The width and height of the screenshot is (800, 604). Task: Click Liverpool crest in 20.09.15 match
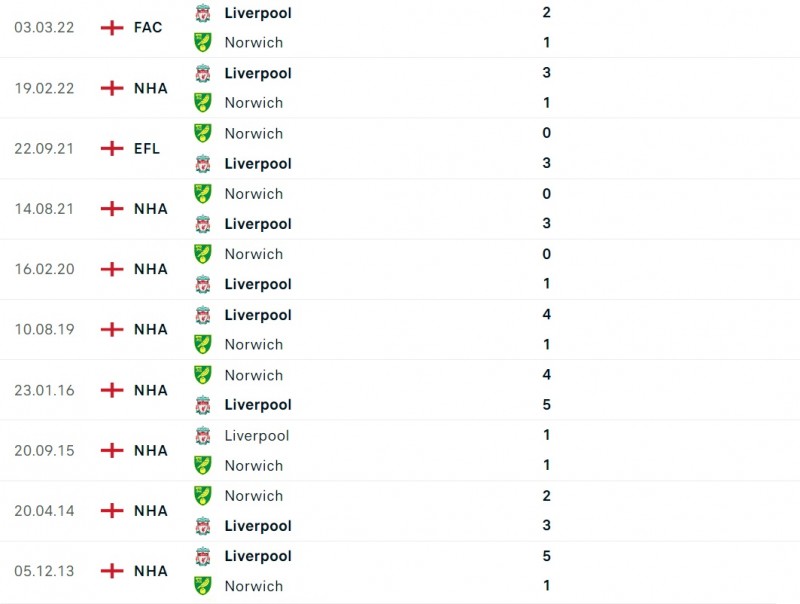[x=203, y=435]
